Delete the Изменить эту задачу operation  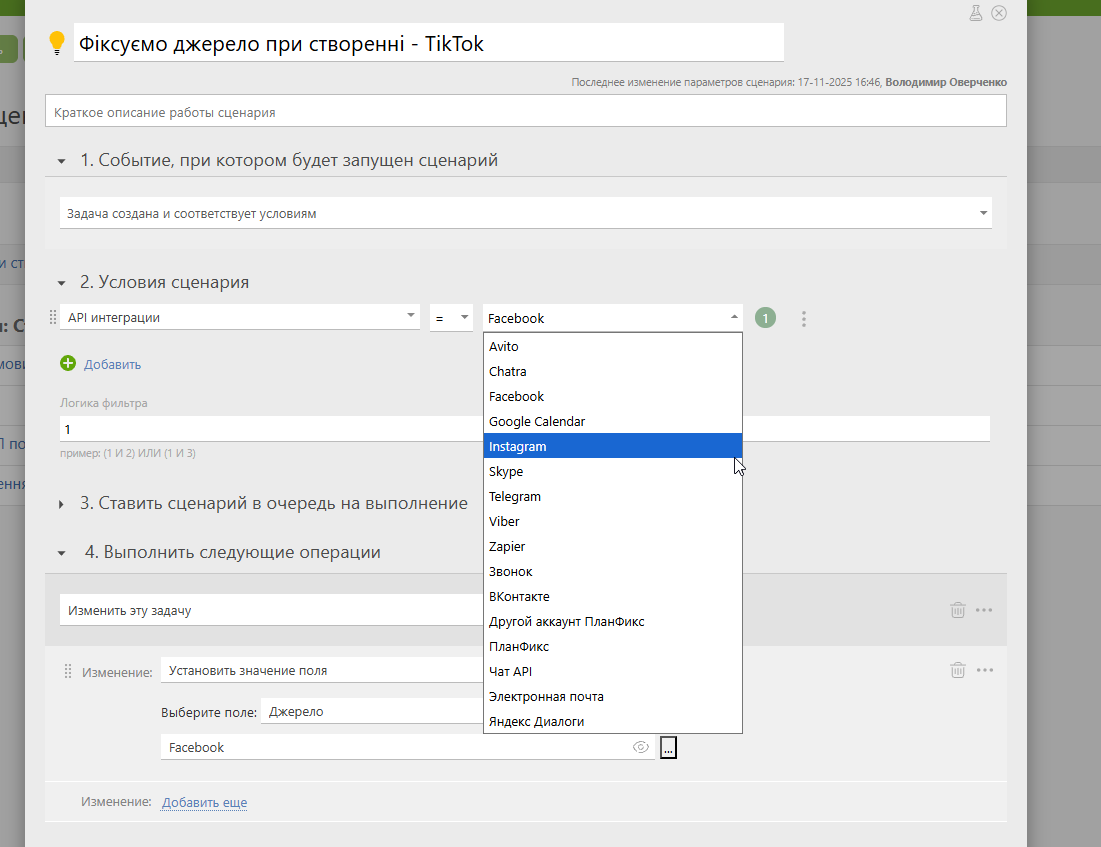point(957,610)
